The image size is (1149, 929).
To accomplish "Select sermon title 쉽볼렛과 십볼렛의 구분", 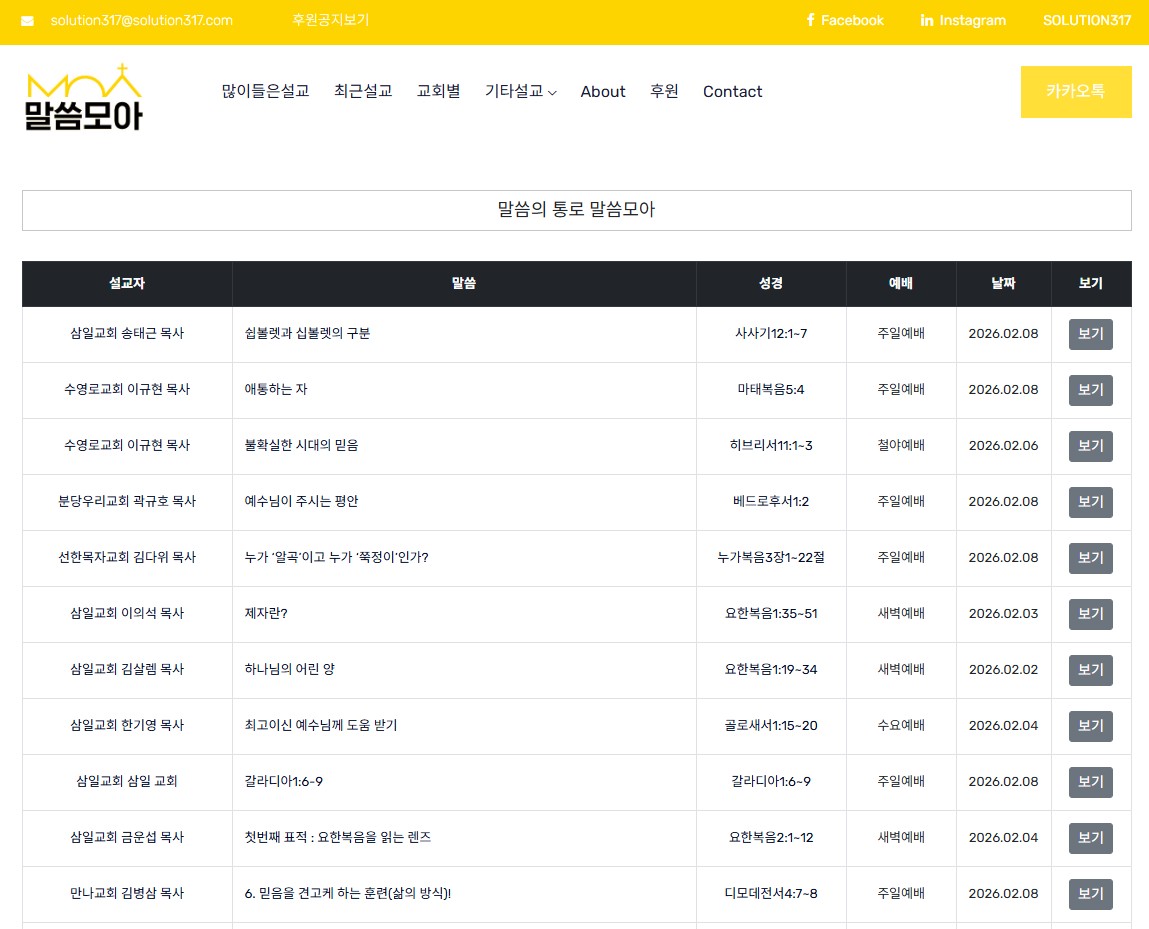I will [307, 333].
